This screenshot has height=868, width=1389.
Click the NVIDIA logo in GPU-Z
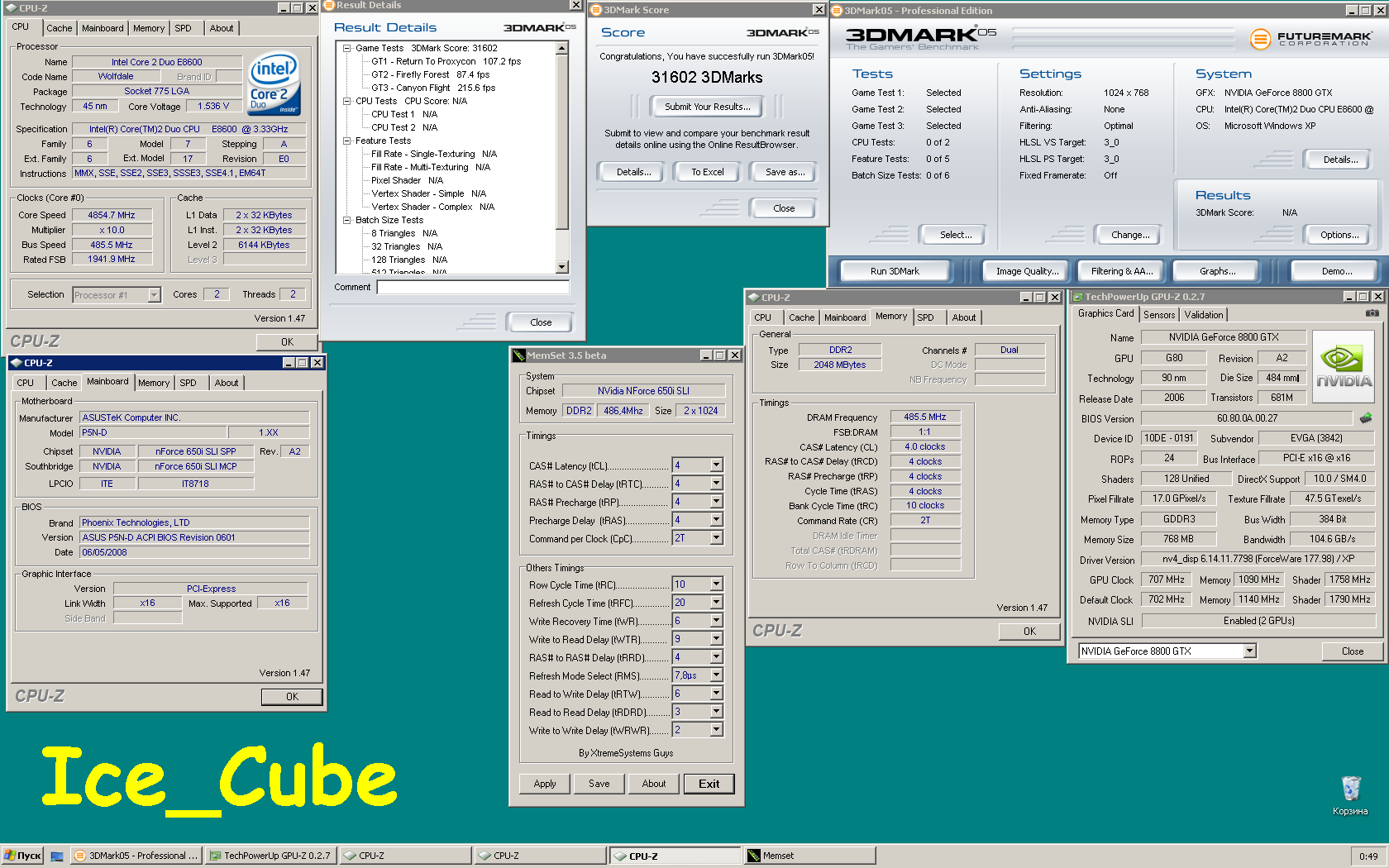[x=1344, y=367]
